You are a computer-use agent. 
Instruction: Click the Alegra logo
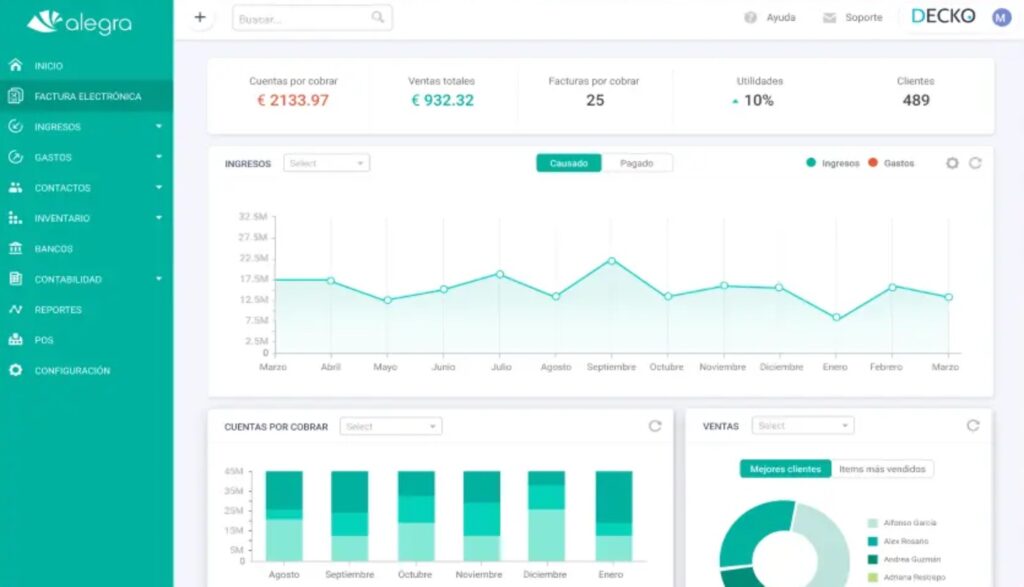(79, 23)
